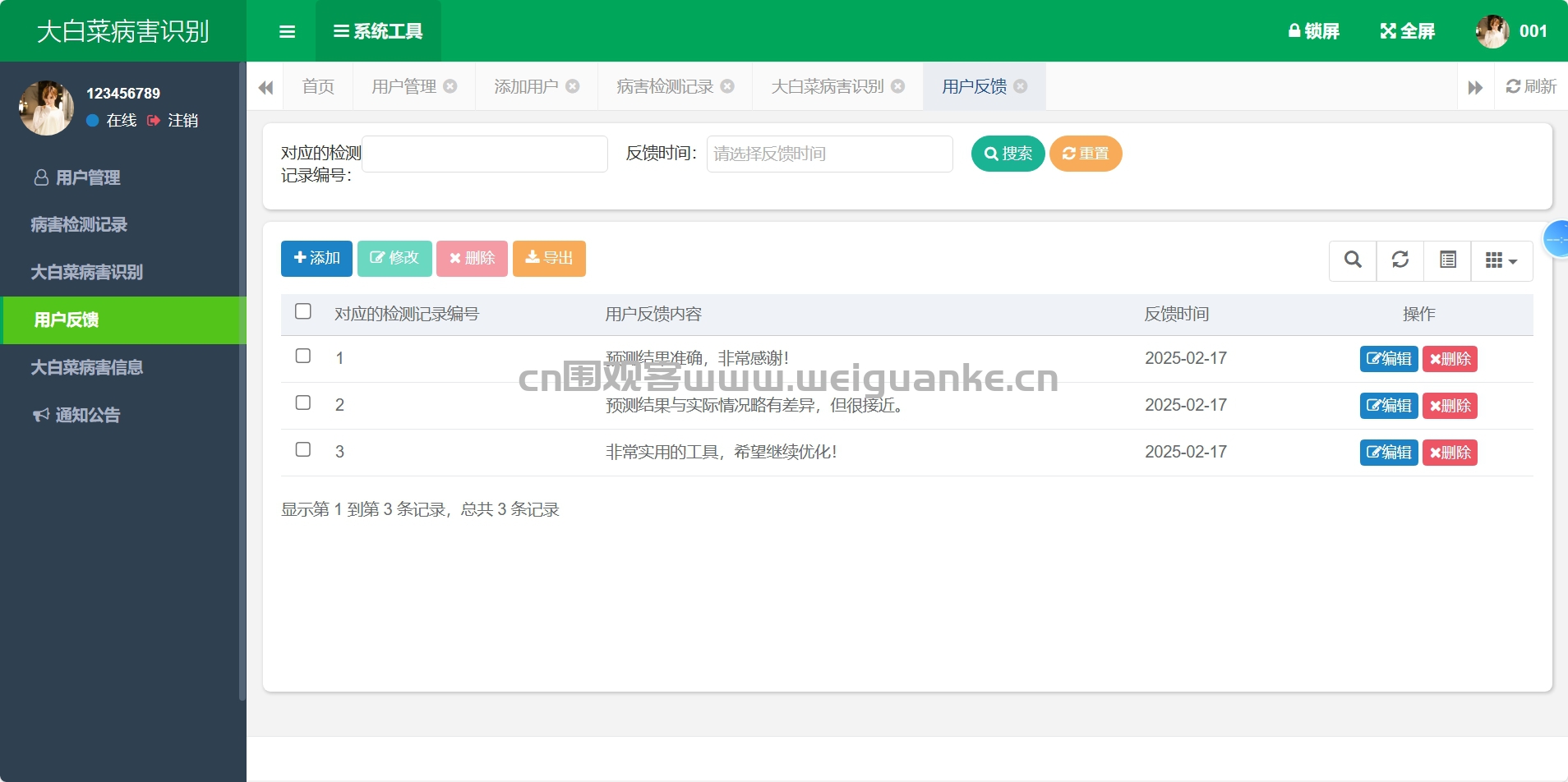The width and height of the screenshot is (1568, 782).
Task: Click red 删除 for row 3
Action: click(x=1450, y=453)
